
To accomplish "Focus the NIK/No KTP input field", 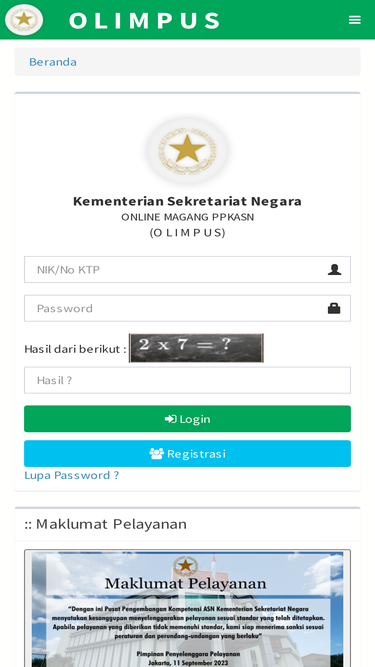I will tap(188, 270).
